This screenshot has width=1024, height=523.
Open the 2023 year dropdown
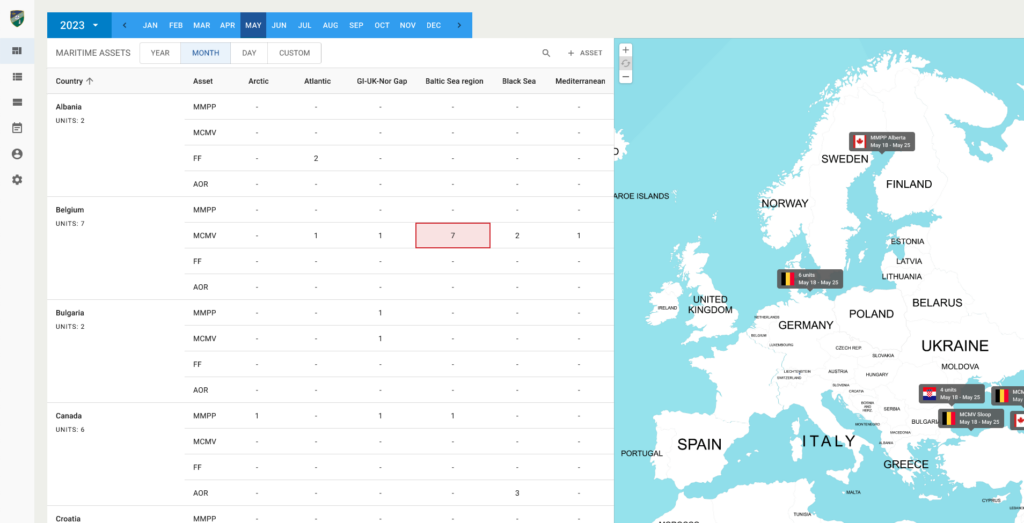(x=79, y=25)
